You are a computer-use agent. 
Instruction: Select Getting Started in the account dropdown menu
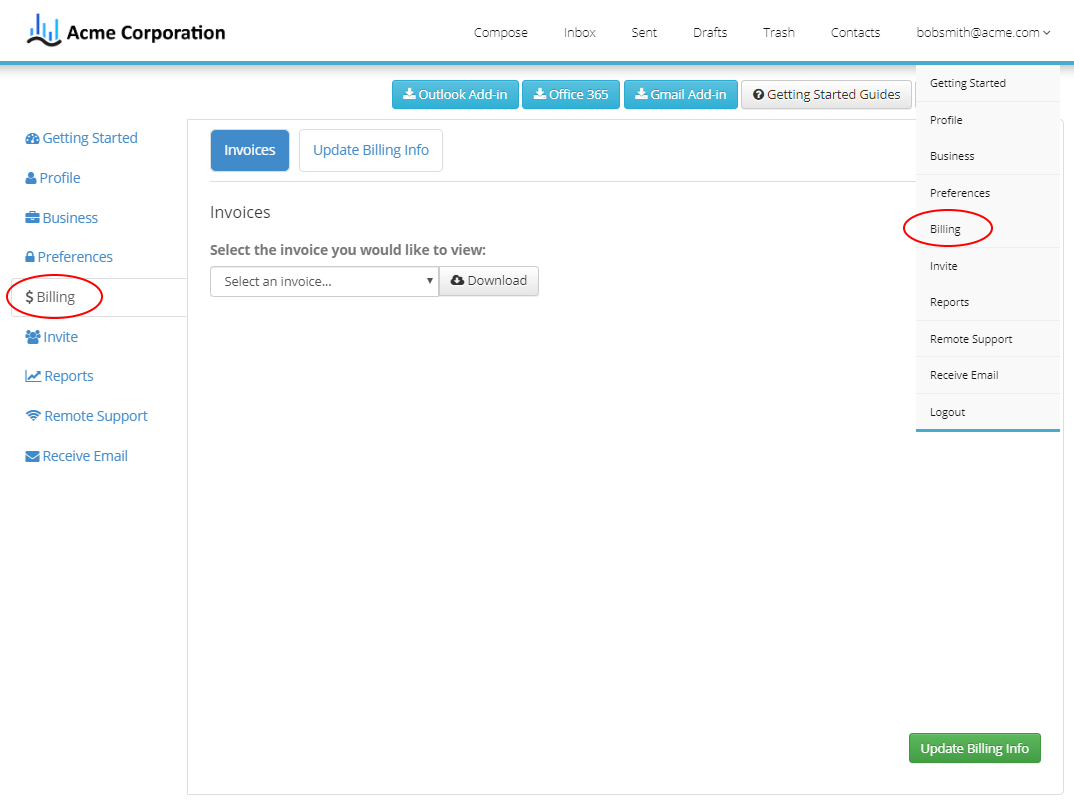[x=988, y=83]
